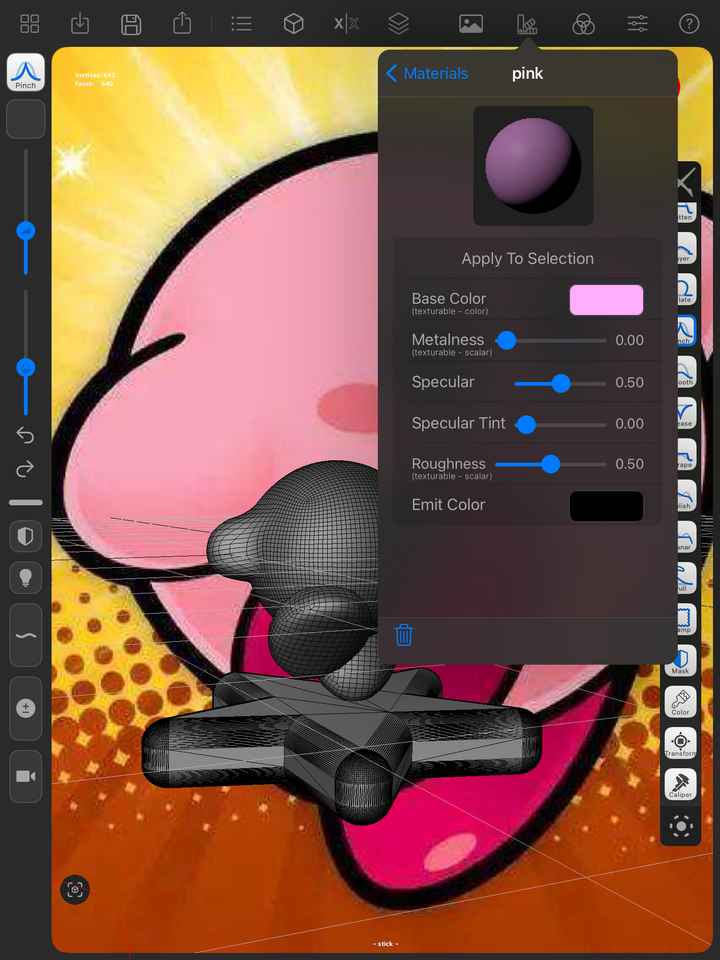Open the Base Color pink swatch
720x960 pixels.
(x=606, y=300)
